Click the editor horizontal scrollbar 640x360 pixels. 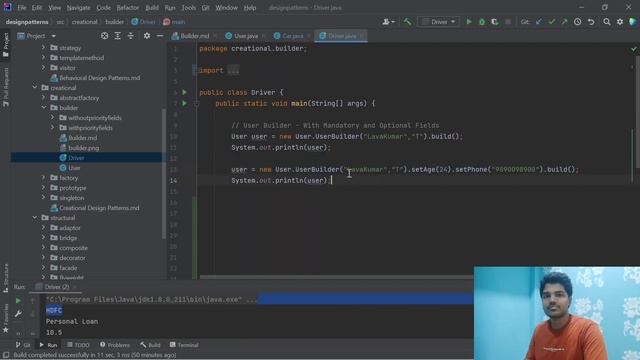pyautogui.click(x=336, y=277)
